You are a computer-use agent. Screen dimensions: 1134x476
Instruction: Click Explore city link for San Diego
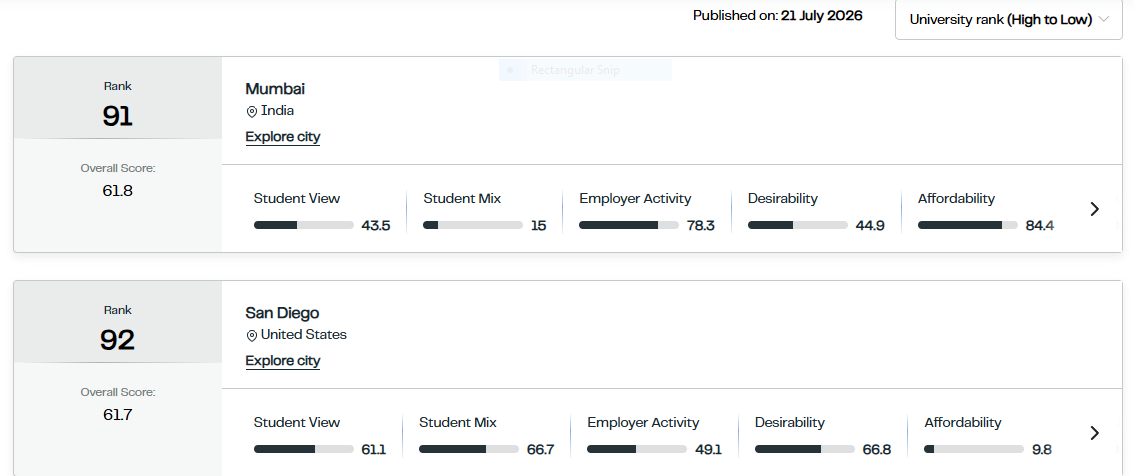[x=283, y=361]
